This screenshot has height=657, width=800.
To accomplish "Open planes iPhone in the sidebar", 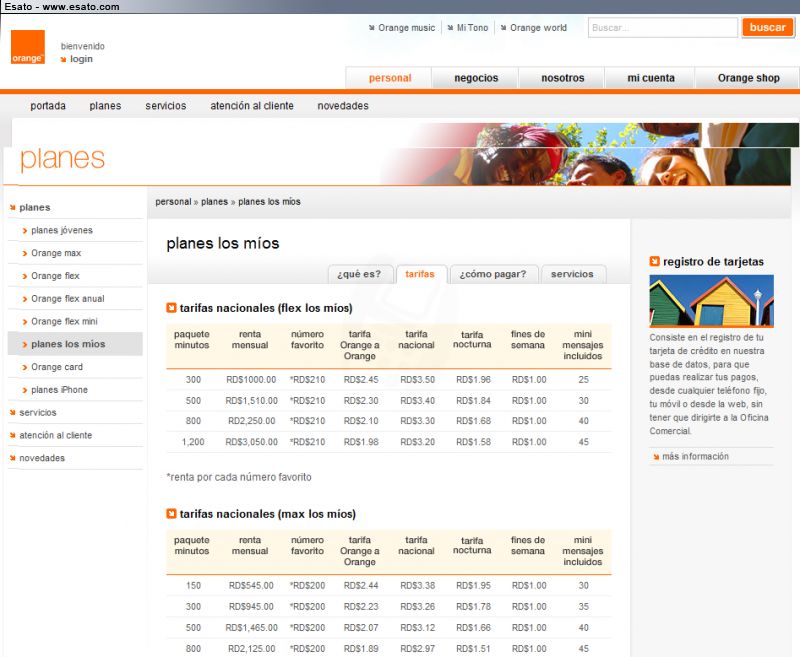I will coord(59,390).
